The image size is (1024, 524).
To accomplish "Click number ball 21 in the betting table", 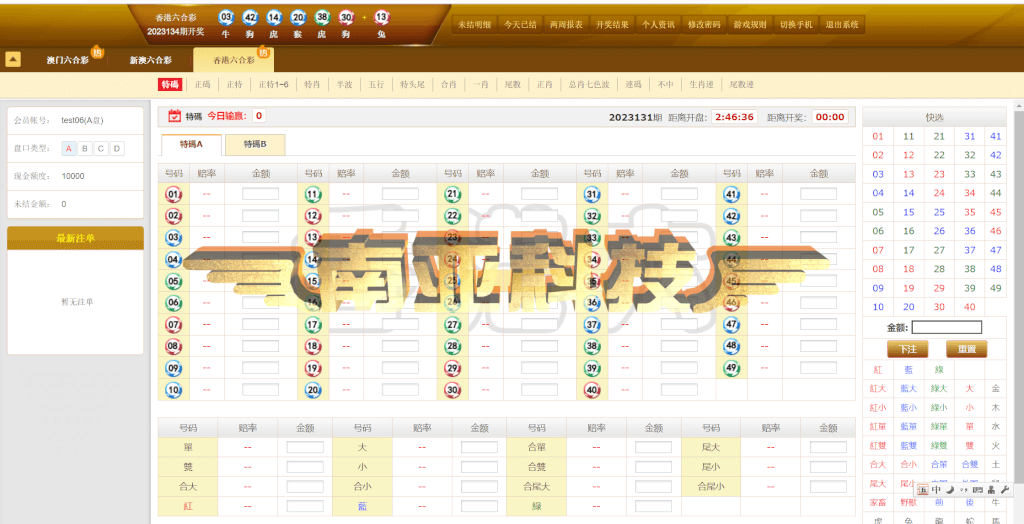I will [453, 194].
